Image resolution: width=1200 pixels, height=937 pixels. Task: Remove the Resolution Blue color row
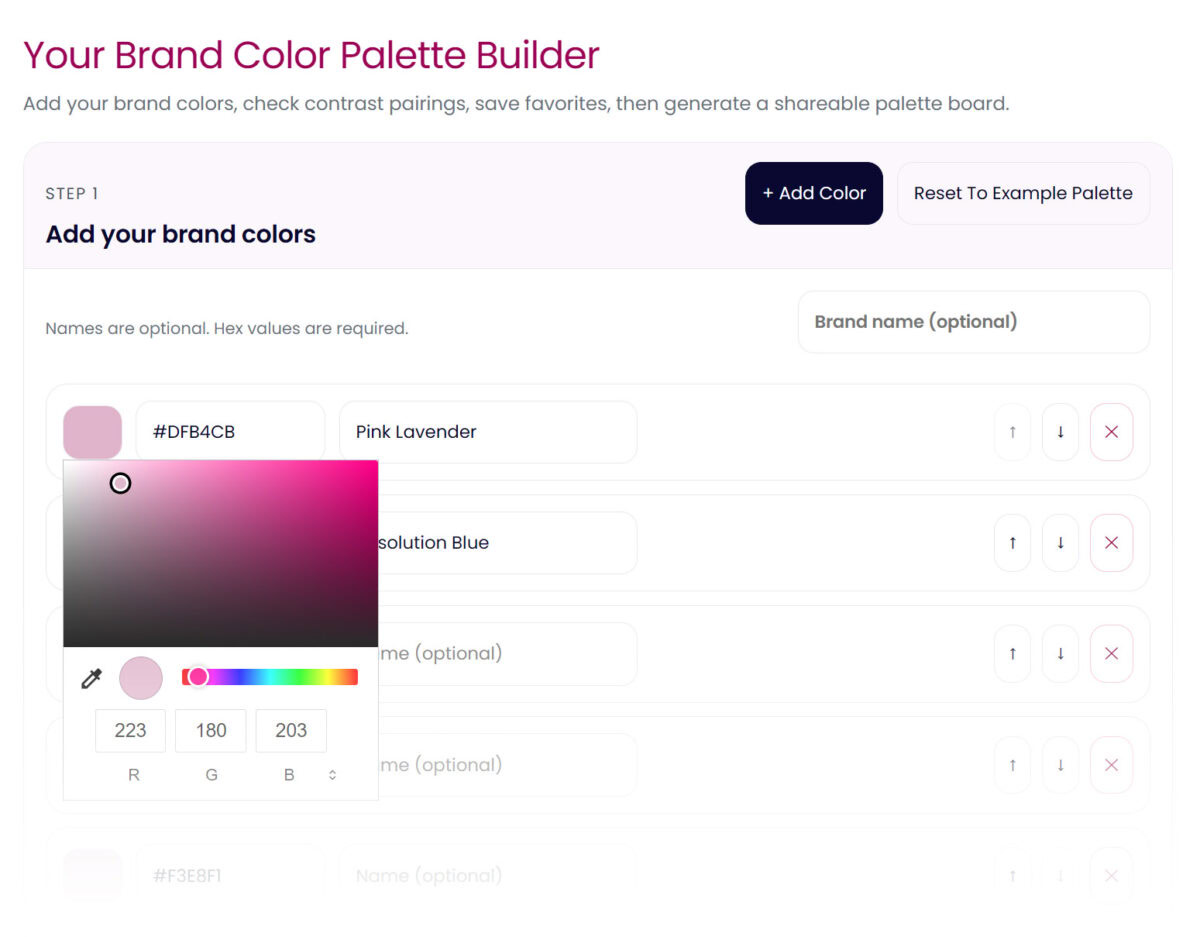click(x=1111, y=542)
